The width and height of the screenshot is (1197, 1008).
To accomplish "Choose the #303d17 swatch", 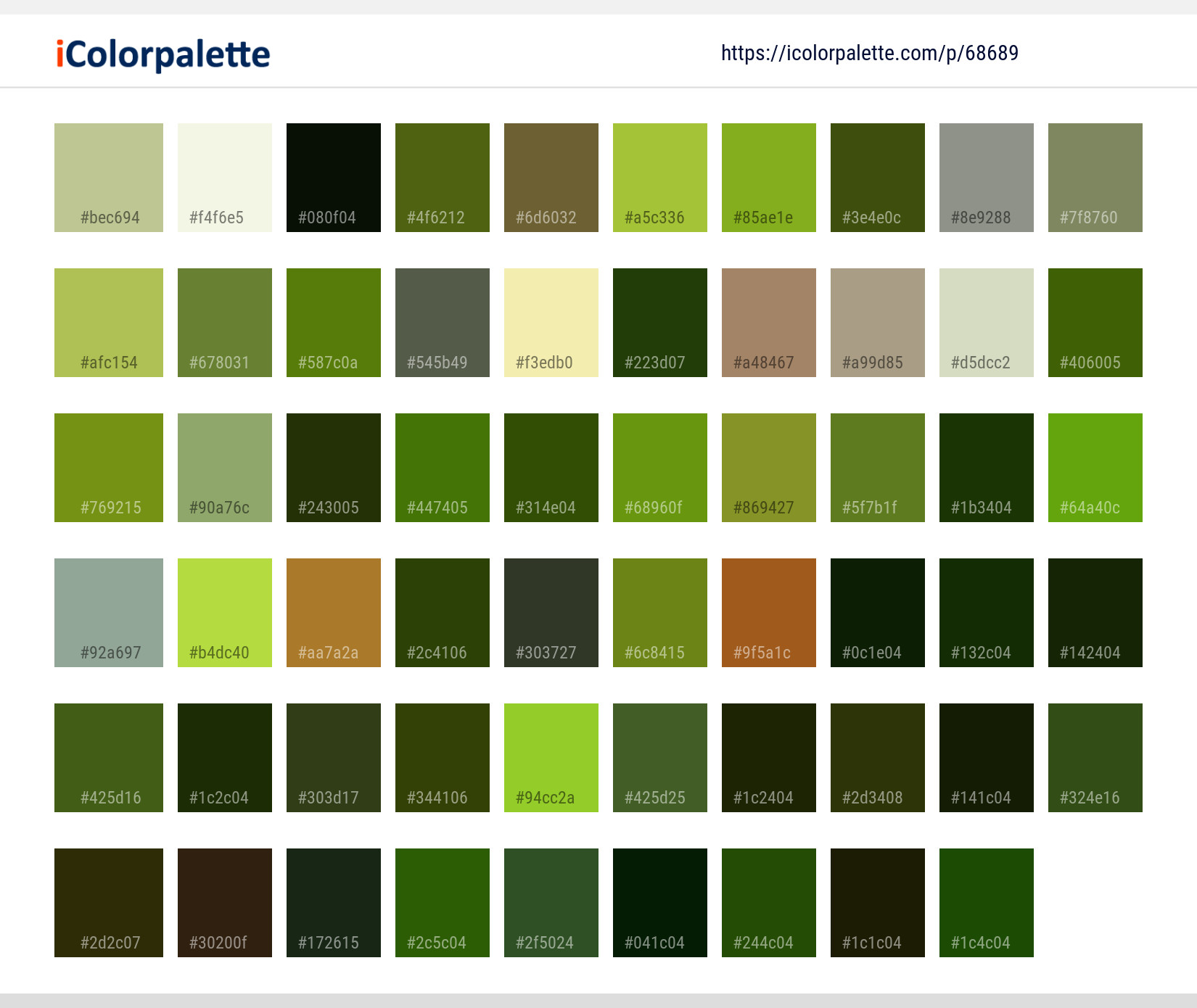I will point(334,758).
